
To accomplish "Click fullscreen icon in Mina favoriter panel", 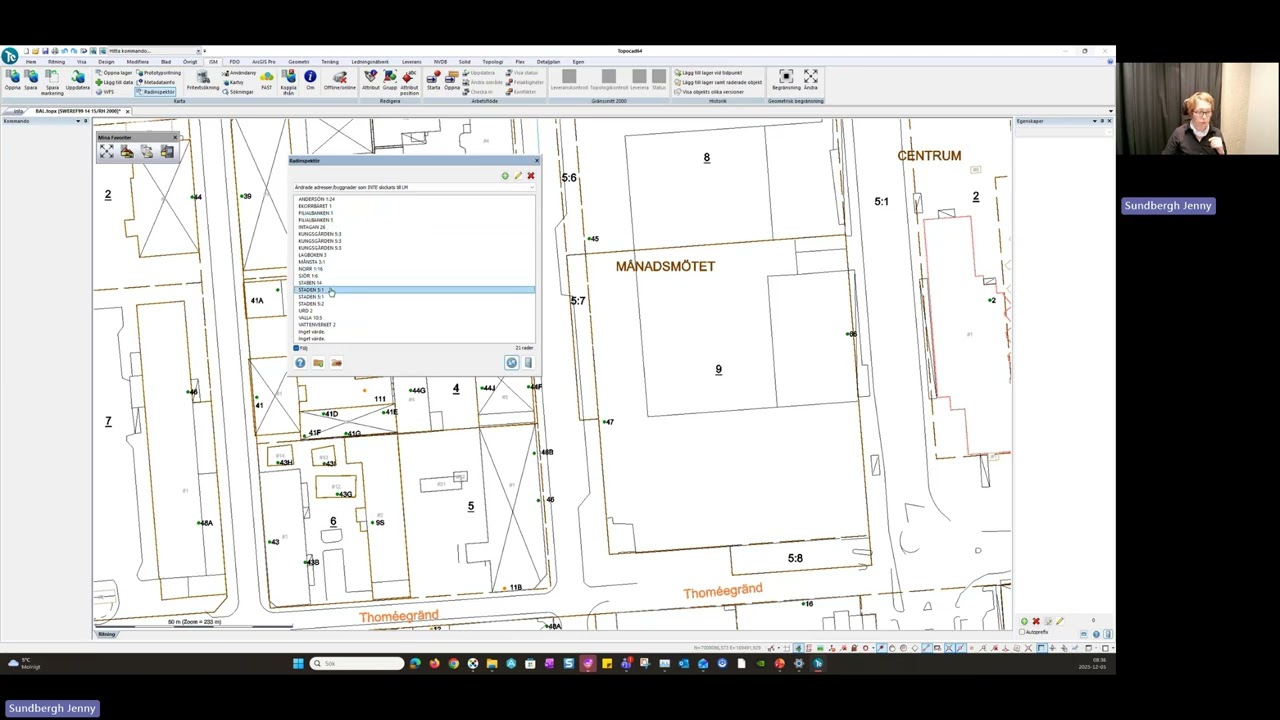I will [107, 152].
